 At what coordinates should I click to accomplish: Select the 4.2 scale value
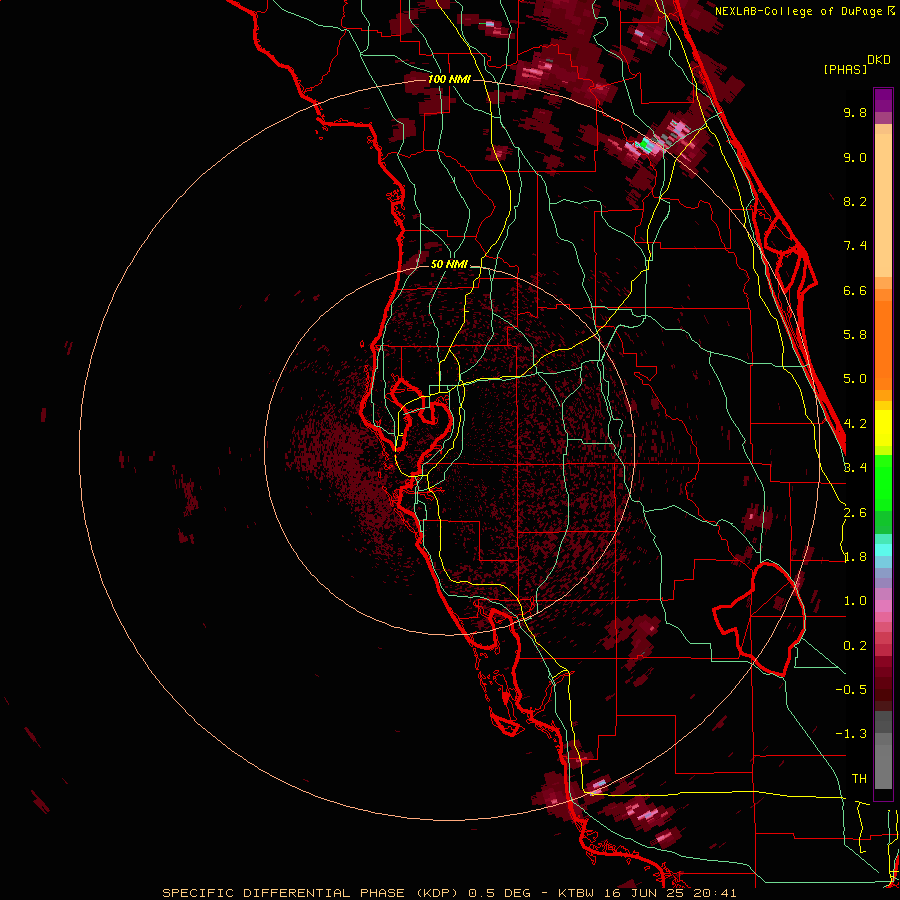click(x=855, y=424)
